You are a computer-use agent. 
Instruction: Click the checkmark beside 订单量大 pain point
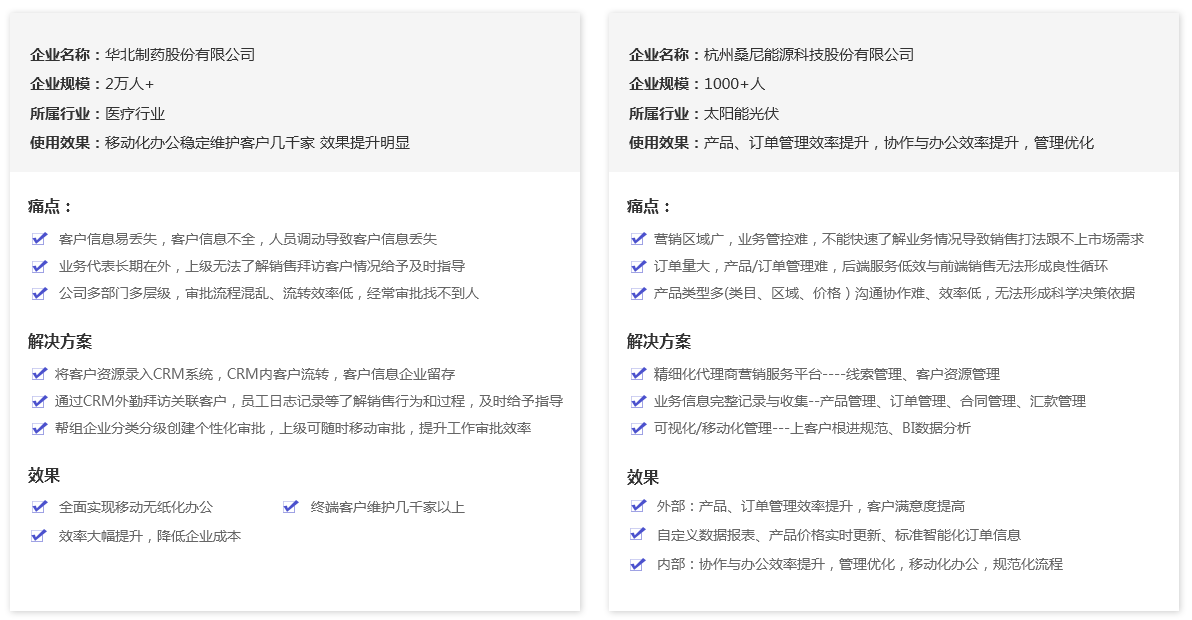point(639,266)
